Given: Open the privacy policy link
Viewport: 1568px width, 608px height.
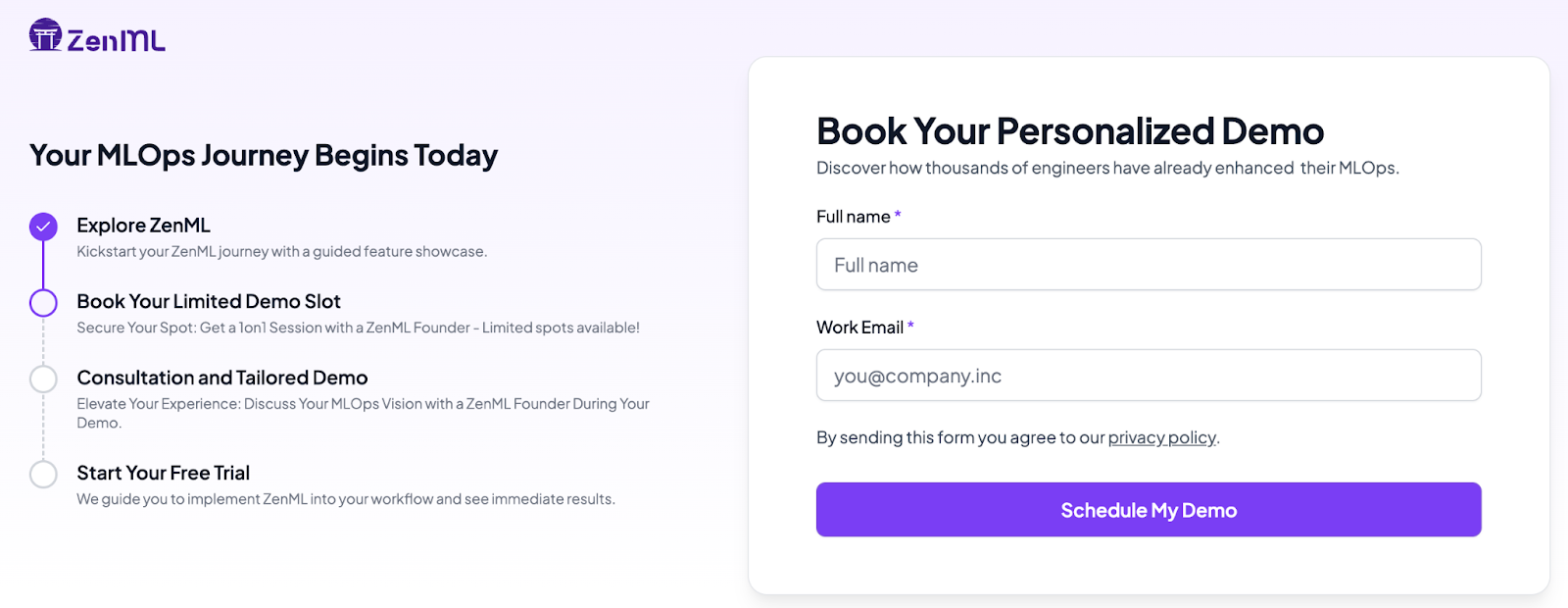Looking at the screenshot, I should [x=1161, y=437].
